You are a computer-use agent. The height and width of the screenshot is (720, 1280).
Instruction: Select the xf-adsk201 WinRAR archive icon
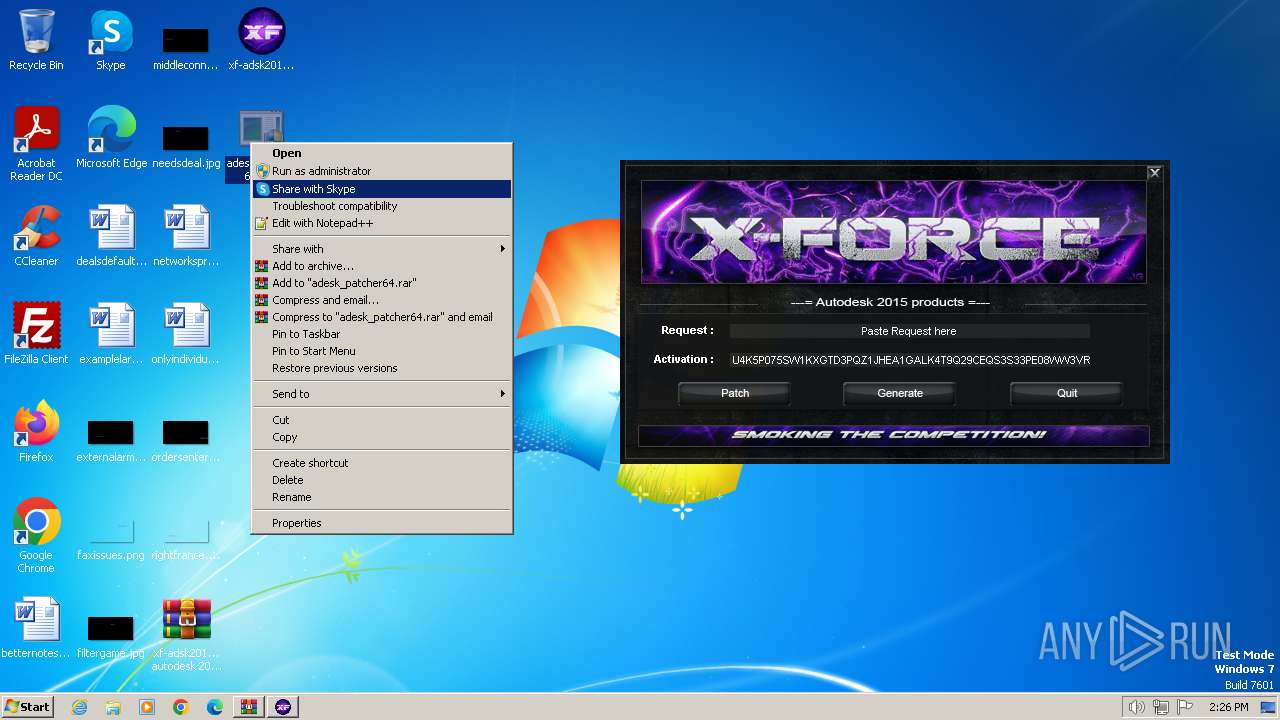pos(186,634)
